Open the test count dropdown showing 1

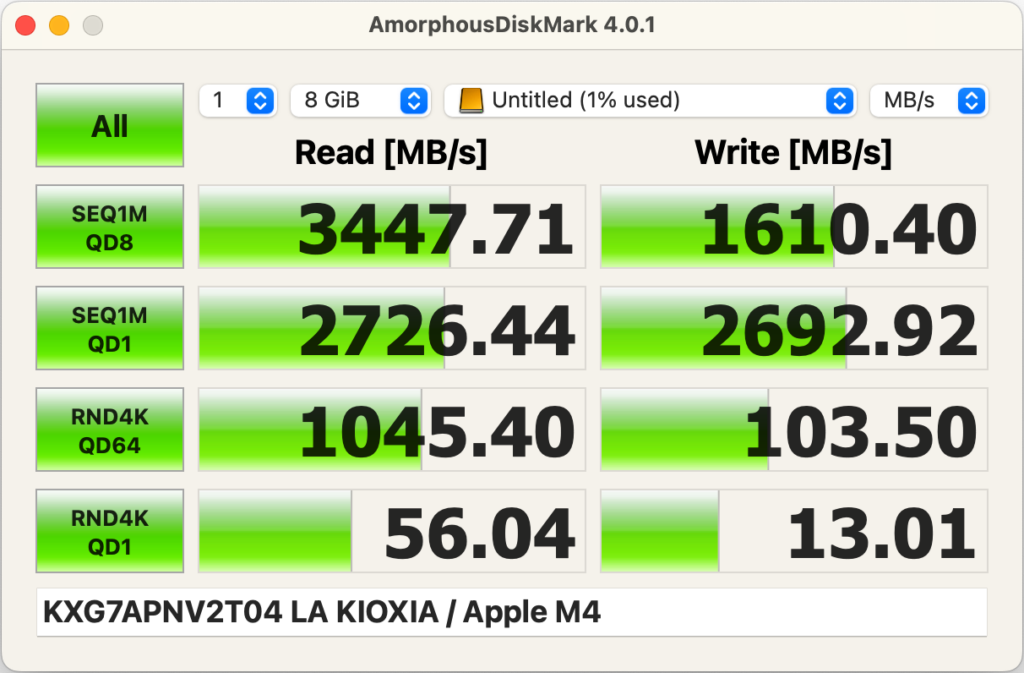point(238,100)
